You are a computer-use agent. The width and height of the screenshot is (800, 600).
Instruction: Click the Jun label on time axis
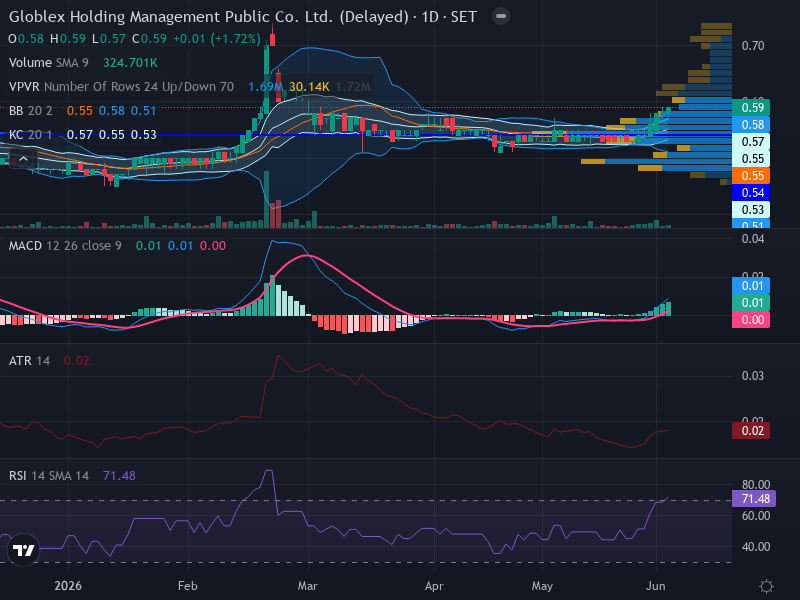(656, 586)
